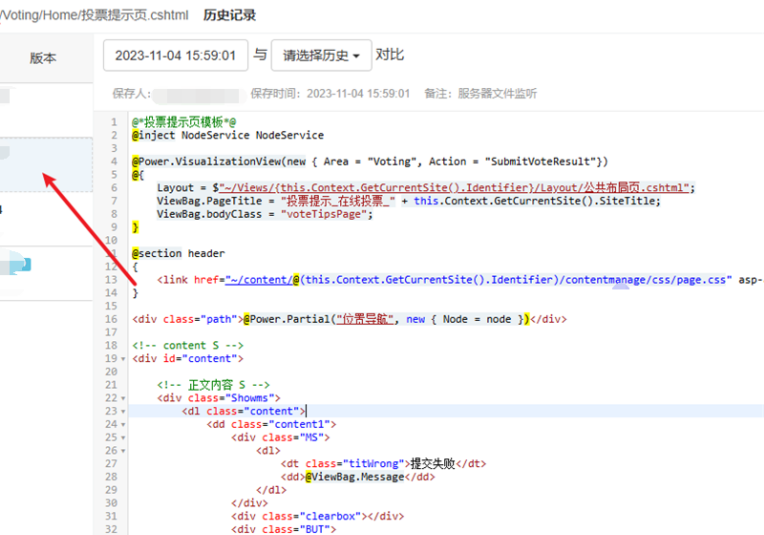The image size is (764, 535).
Task: Collapse the div id="content" fold arrow on line 19
Action: pos(123,358)
